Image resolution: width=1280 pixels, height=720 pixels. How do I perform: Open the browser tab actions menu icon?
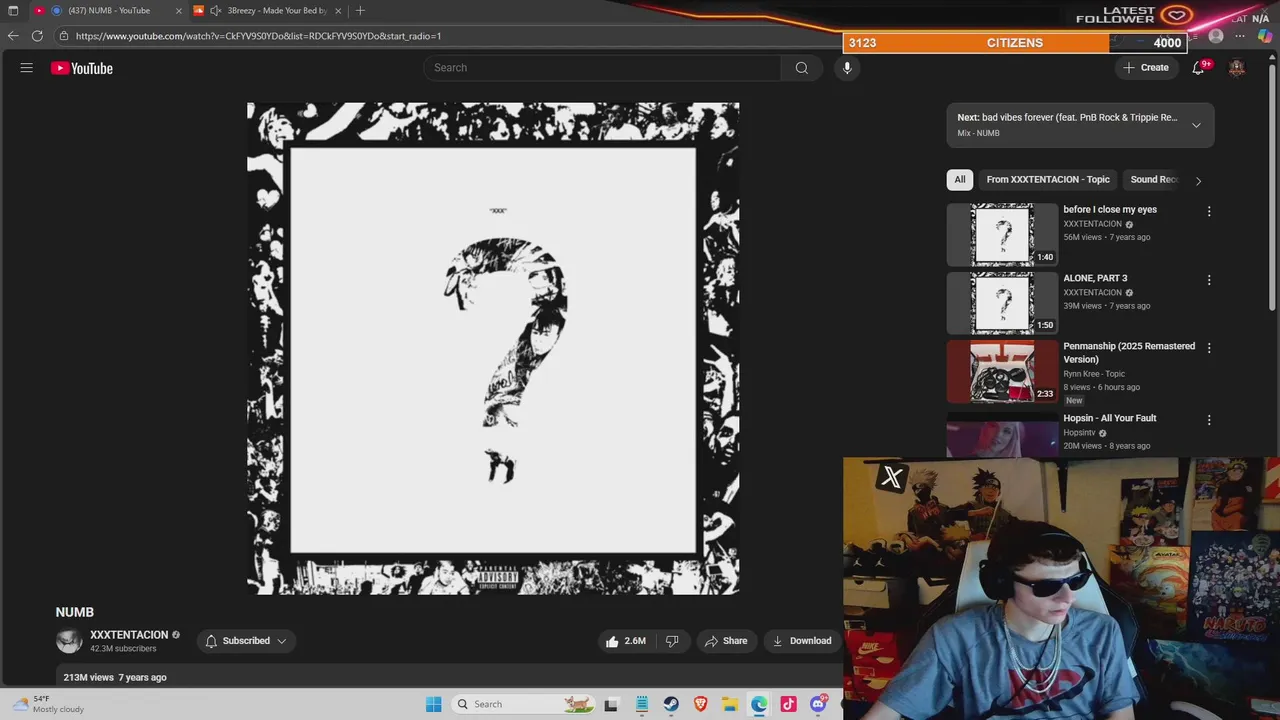[x=12, y=10]
